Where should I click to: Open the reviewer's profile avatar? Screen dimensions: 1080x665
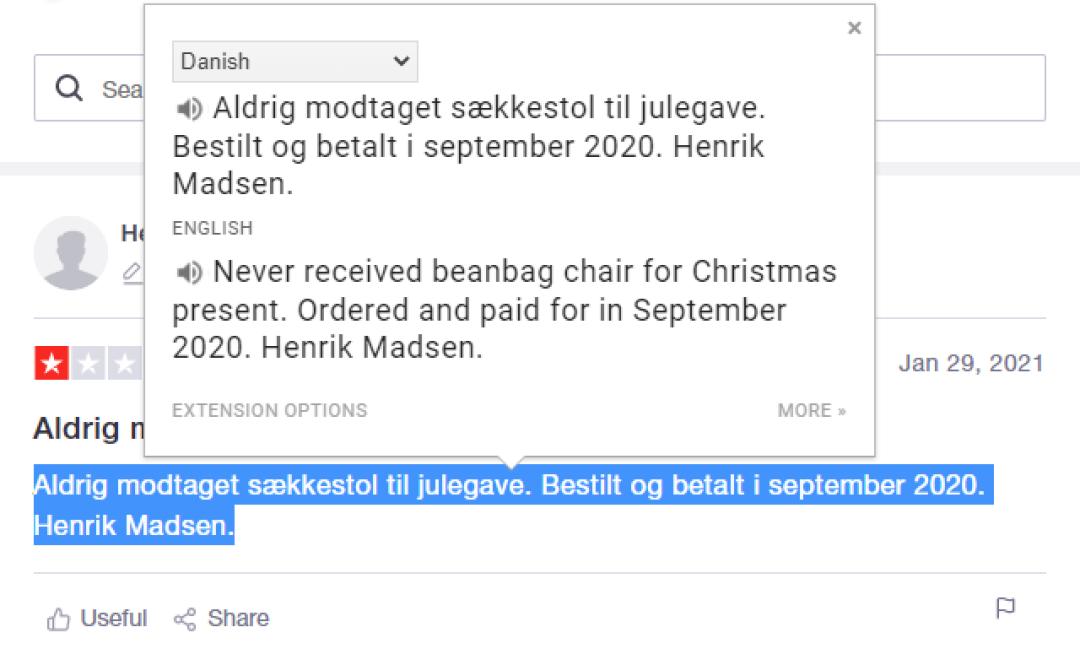70,253
